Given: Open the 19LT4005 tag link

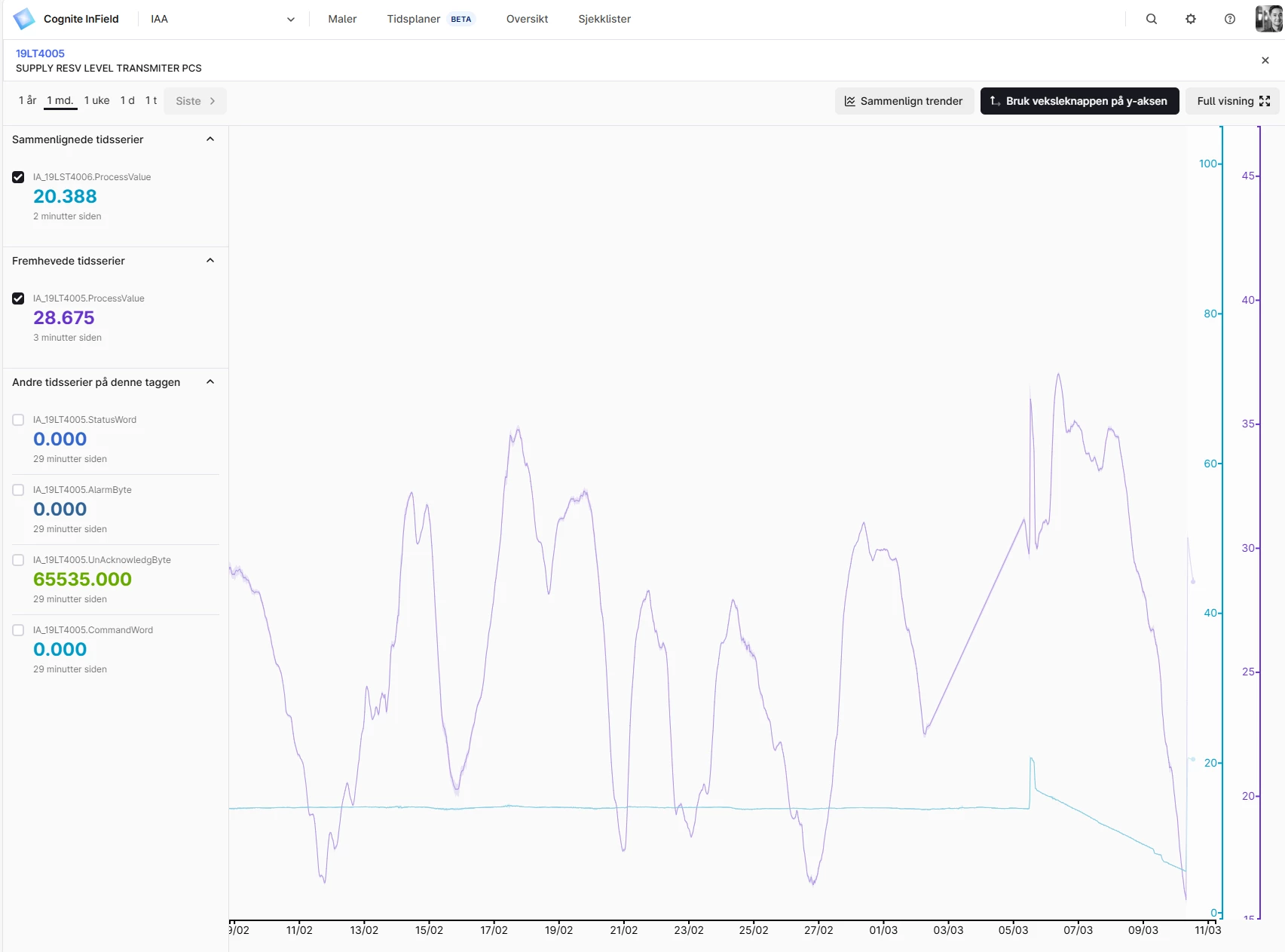Looking at the screenshot, I should click(x=40, y=54).
